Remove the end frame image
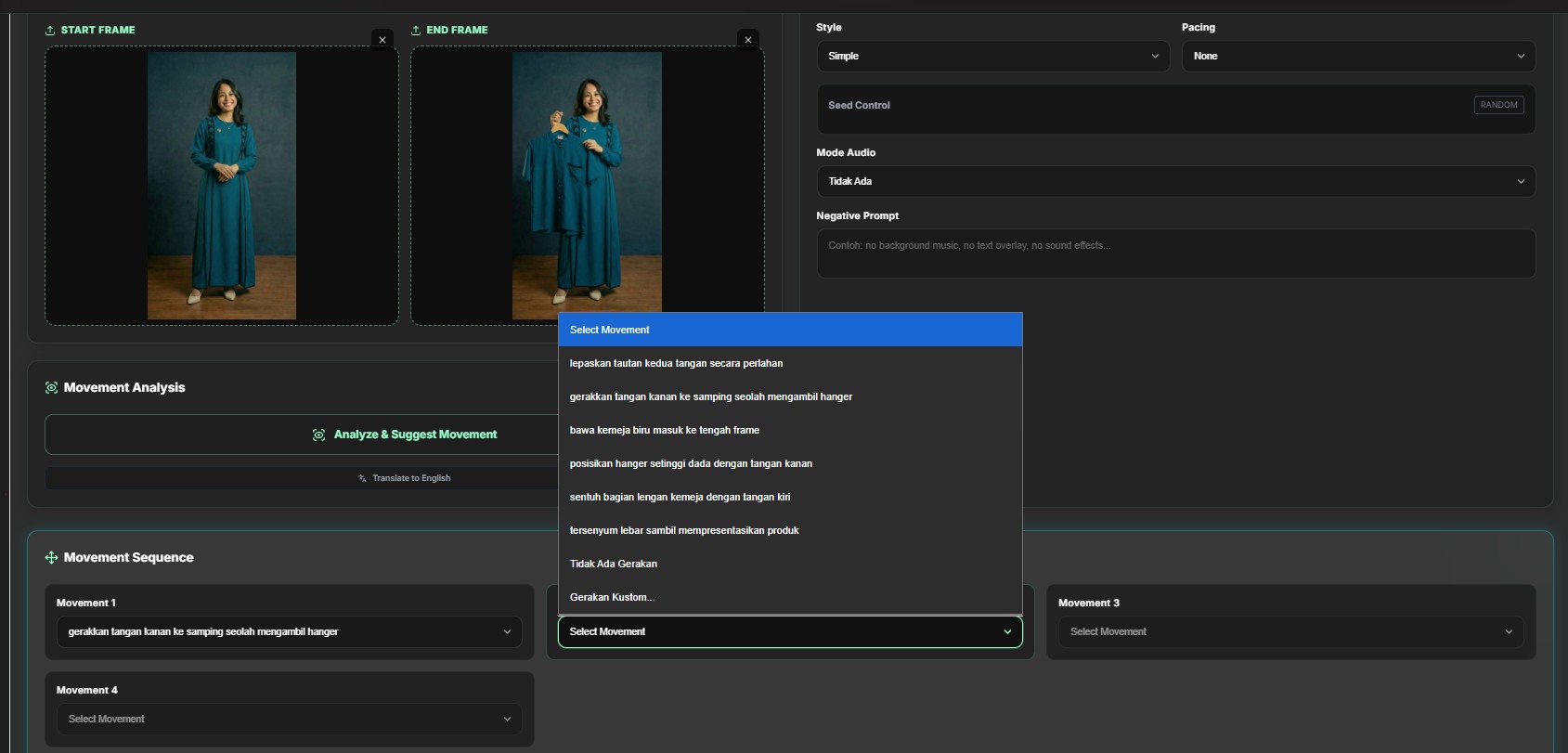The image size is (1568, 753). (748, 40)
